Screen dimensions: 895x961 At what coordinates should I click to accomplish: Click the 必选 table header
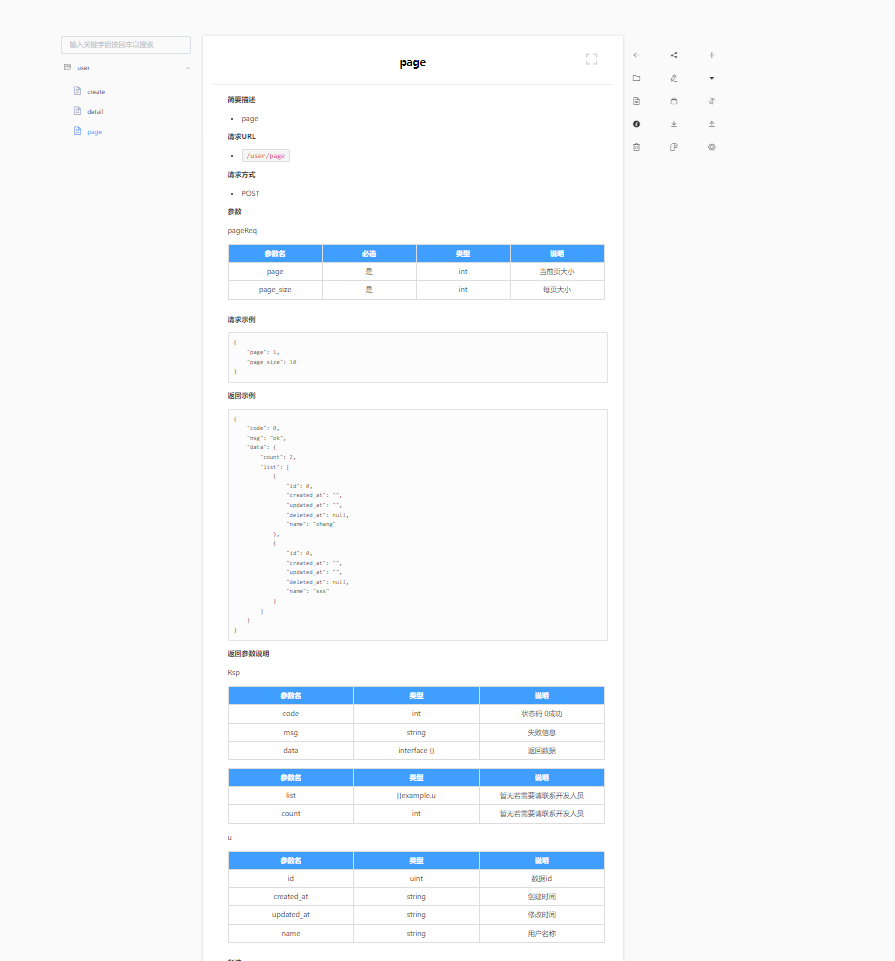369,254
